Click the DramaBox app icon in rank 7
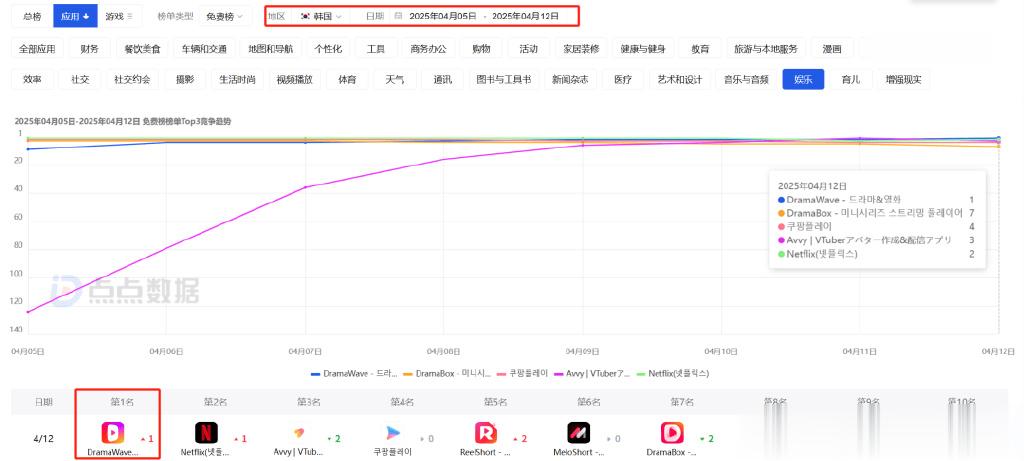 pyautogui.click(x=672, y=433)
